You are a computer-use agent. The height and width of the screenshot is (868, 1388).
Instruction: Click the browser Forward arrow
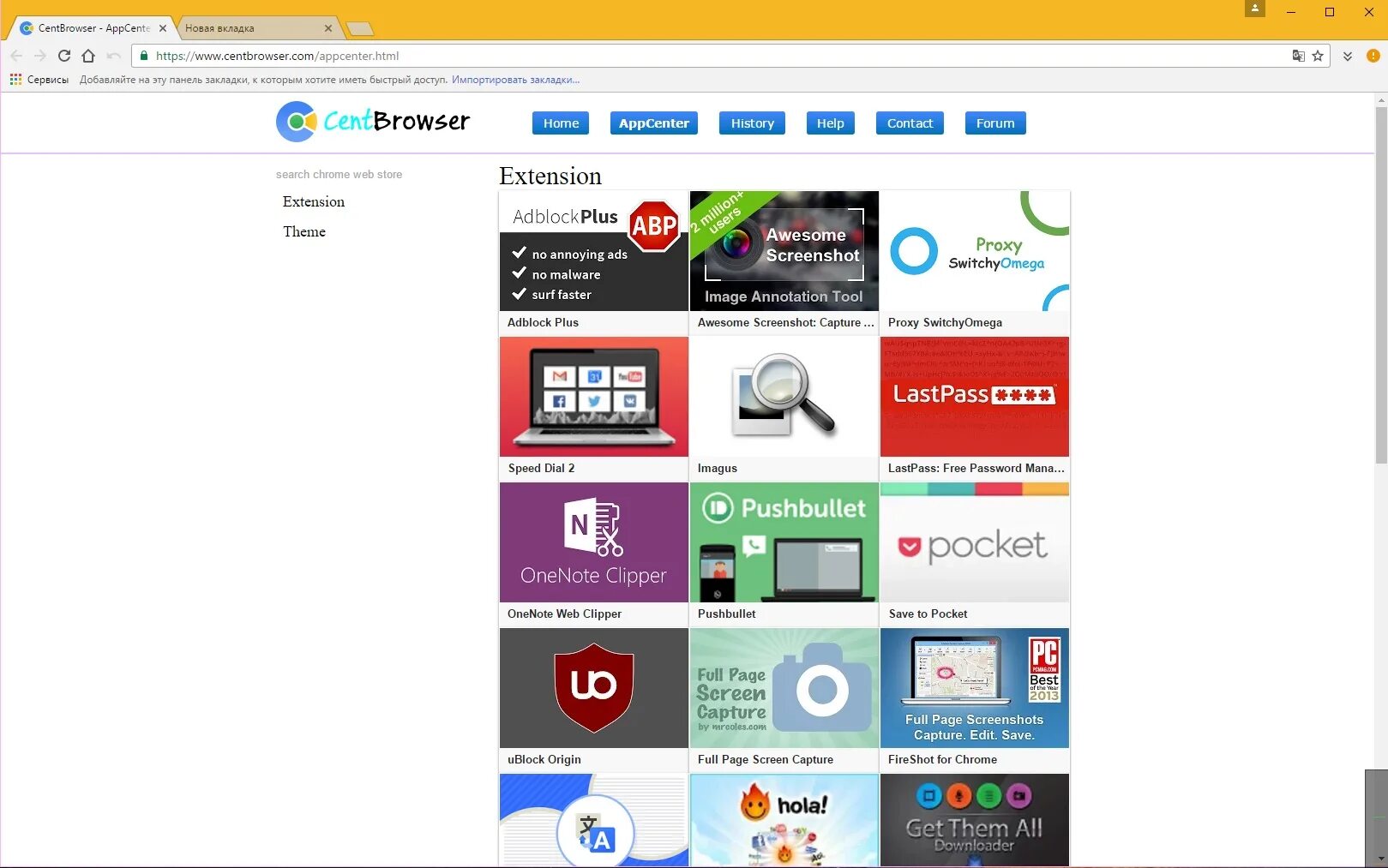[x=40, y=56]
